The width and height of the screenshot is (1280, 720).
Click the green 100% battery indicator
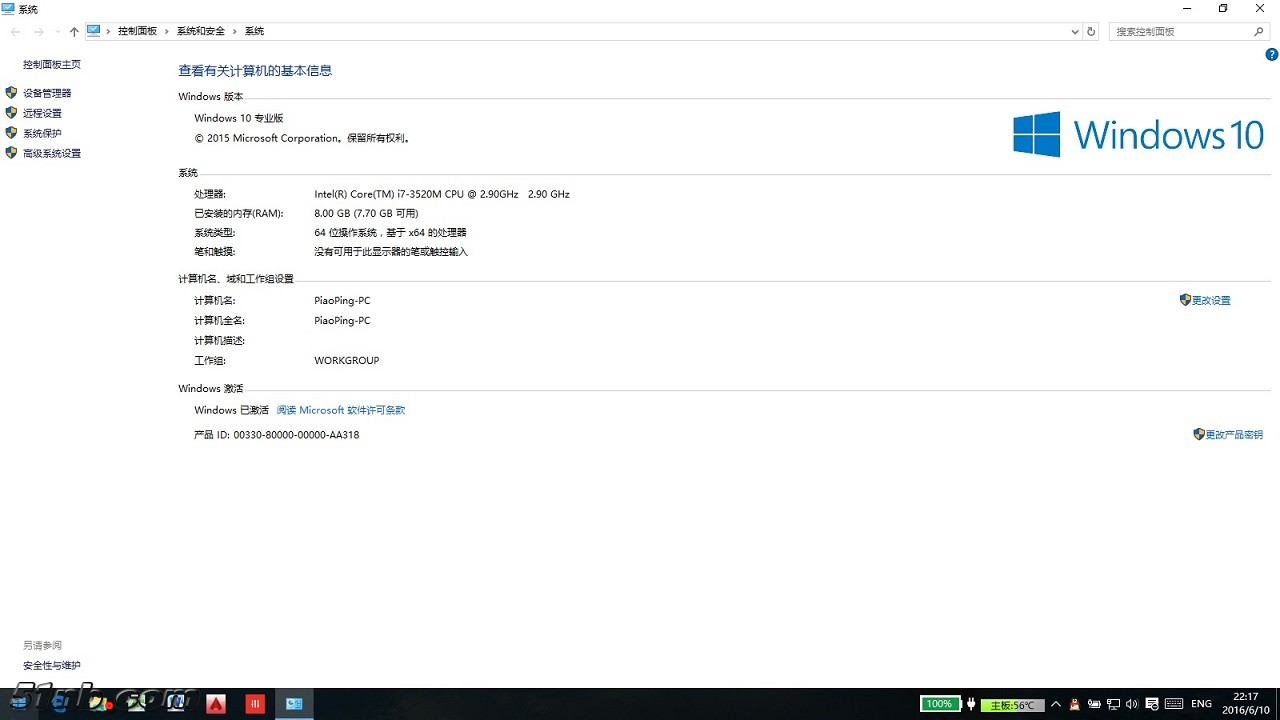[939, 704]
